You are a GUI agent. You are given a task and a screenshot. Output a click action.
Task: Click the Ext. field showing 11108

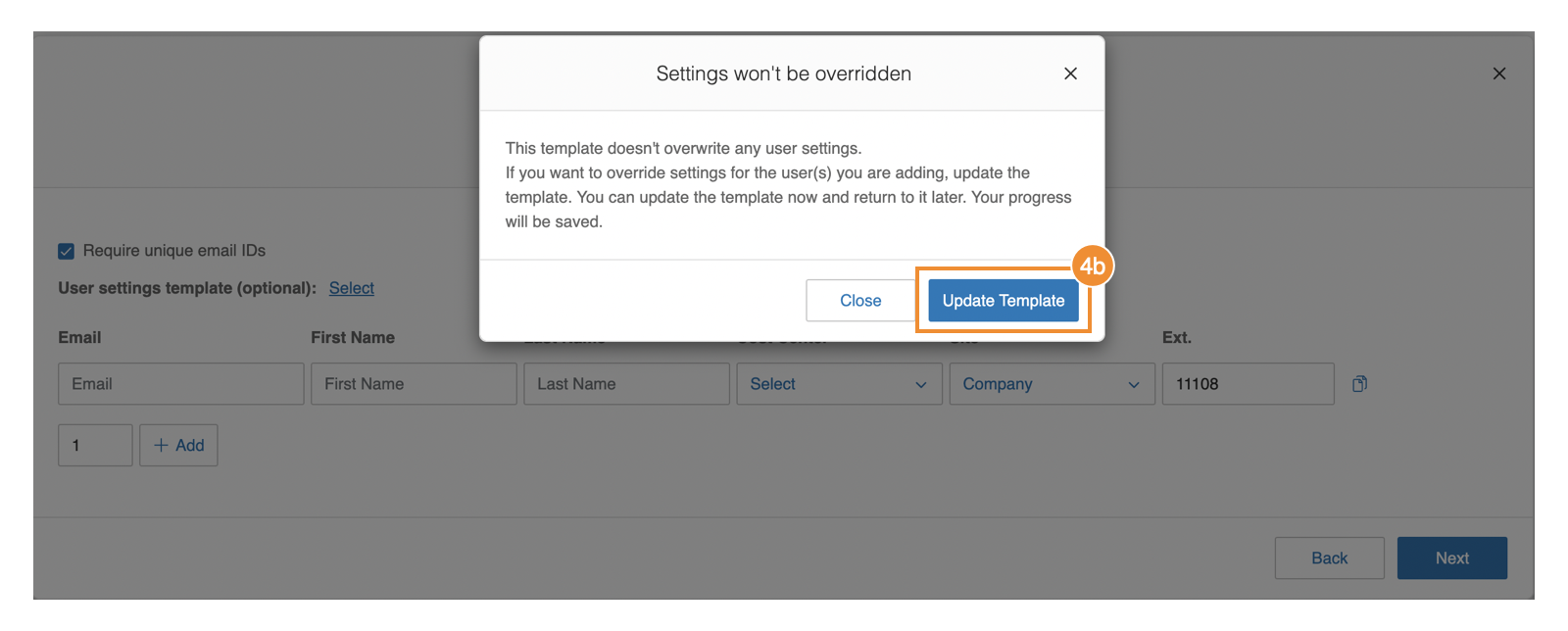pyautogui.click(x=1247, y=383)
